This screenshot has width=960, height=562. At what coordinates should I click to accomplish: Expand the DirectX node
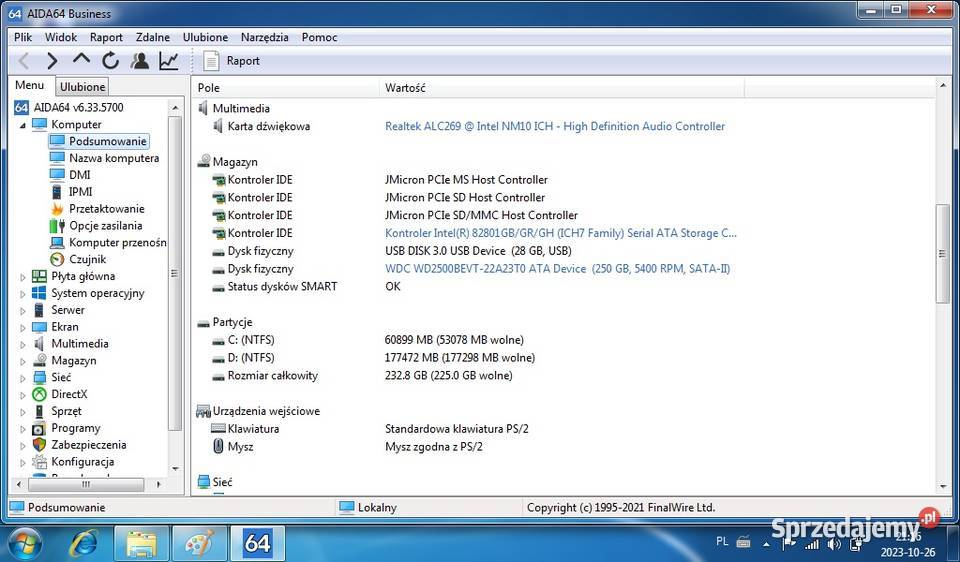[23, 395]
